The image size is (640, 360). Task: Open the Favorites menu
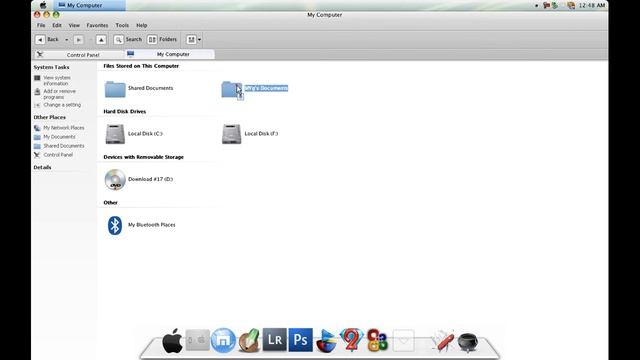[x=97, y=25]
